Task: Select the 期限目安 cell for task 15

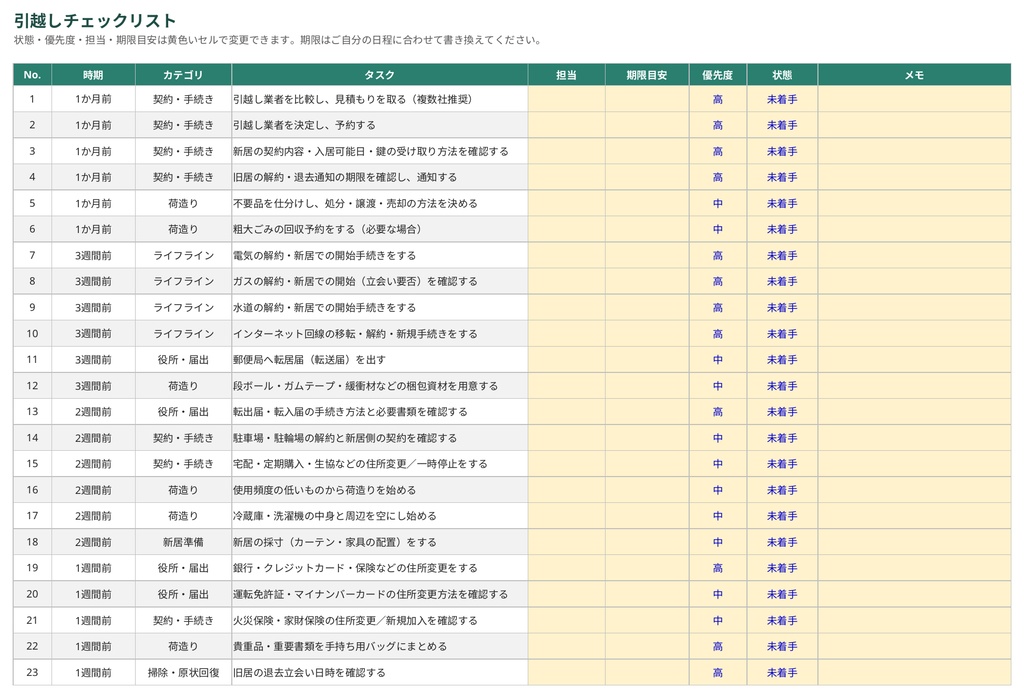Action: coord(647,464)
